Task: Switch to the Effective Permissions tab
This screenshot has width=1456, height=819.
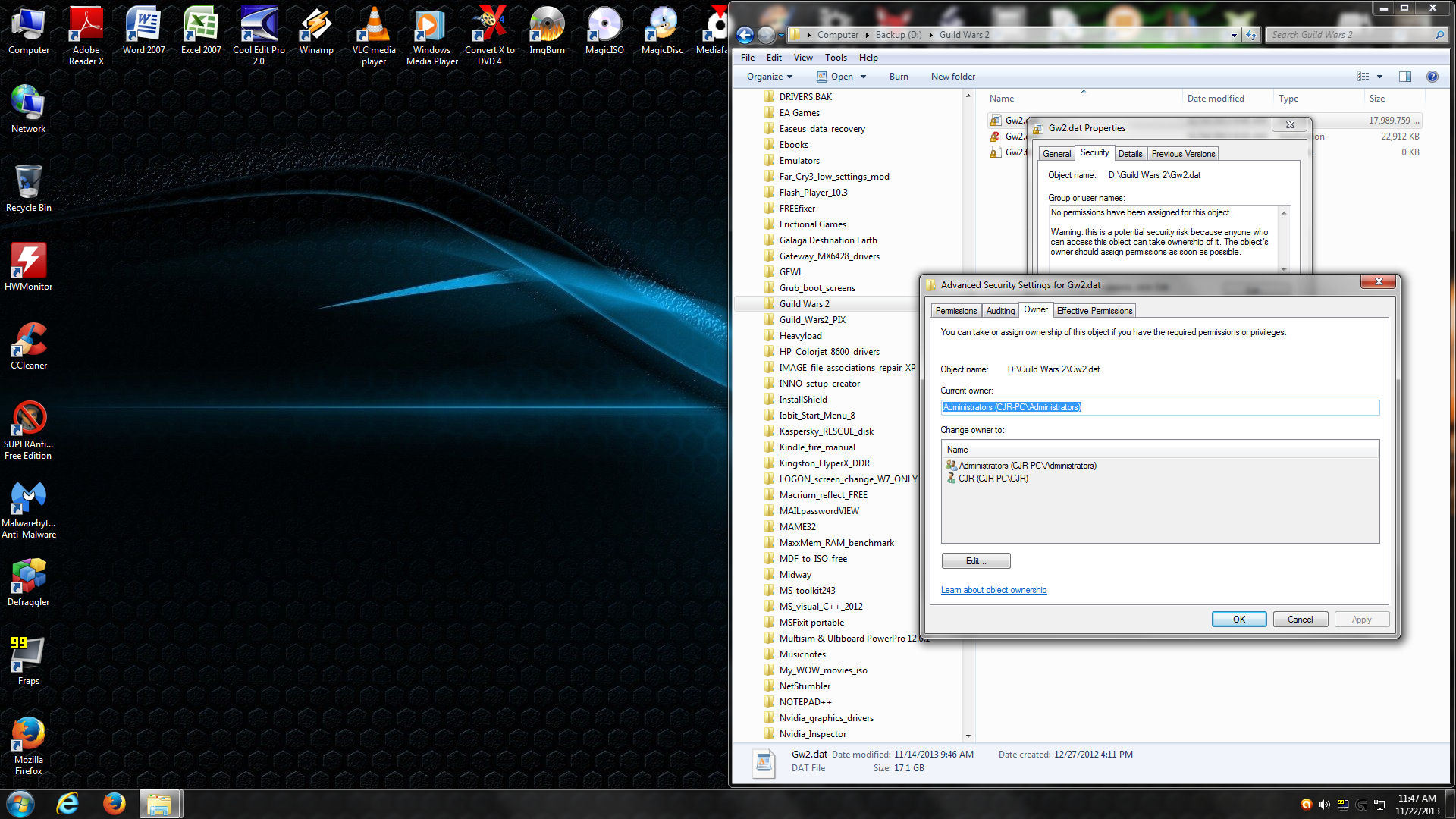Action: tap(1094, 311)
